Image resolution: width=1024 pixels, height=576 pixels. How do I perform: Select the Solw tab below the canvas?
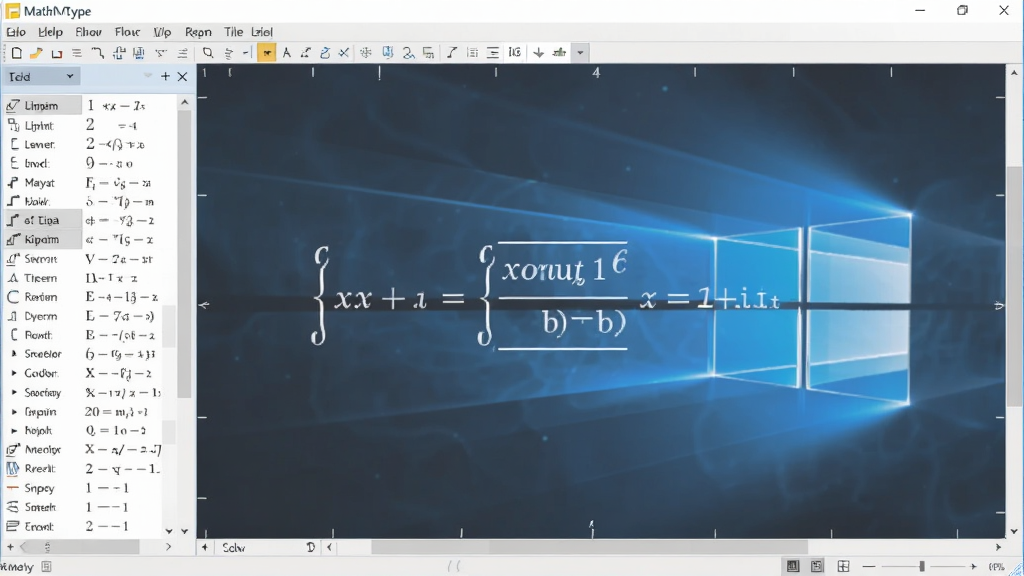point(234,547)
